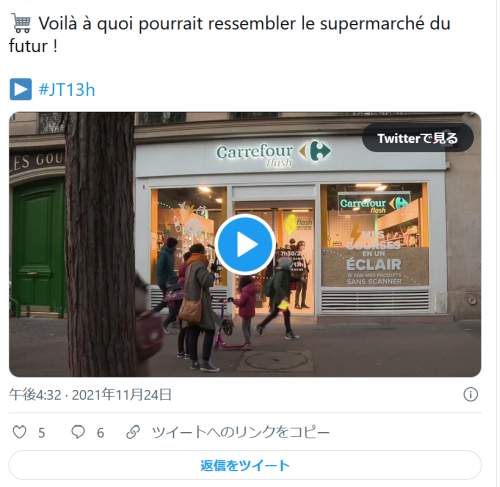Click the Twitterで見る button
Viewport: 500px width, 487px height.
pyautogui.click(x=418, y=138)
